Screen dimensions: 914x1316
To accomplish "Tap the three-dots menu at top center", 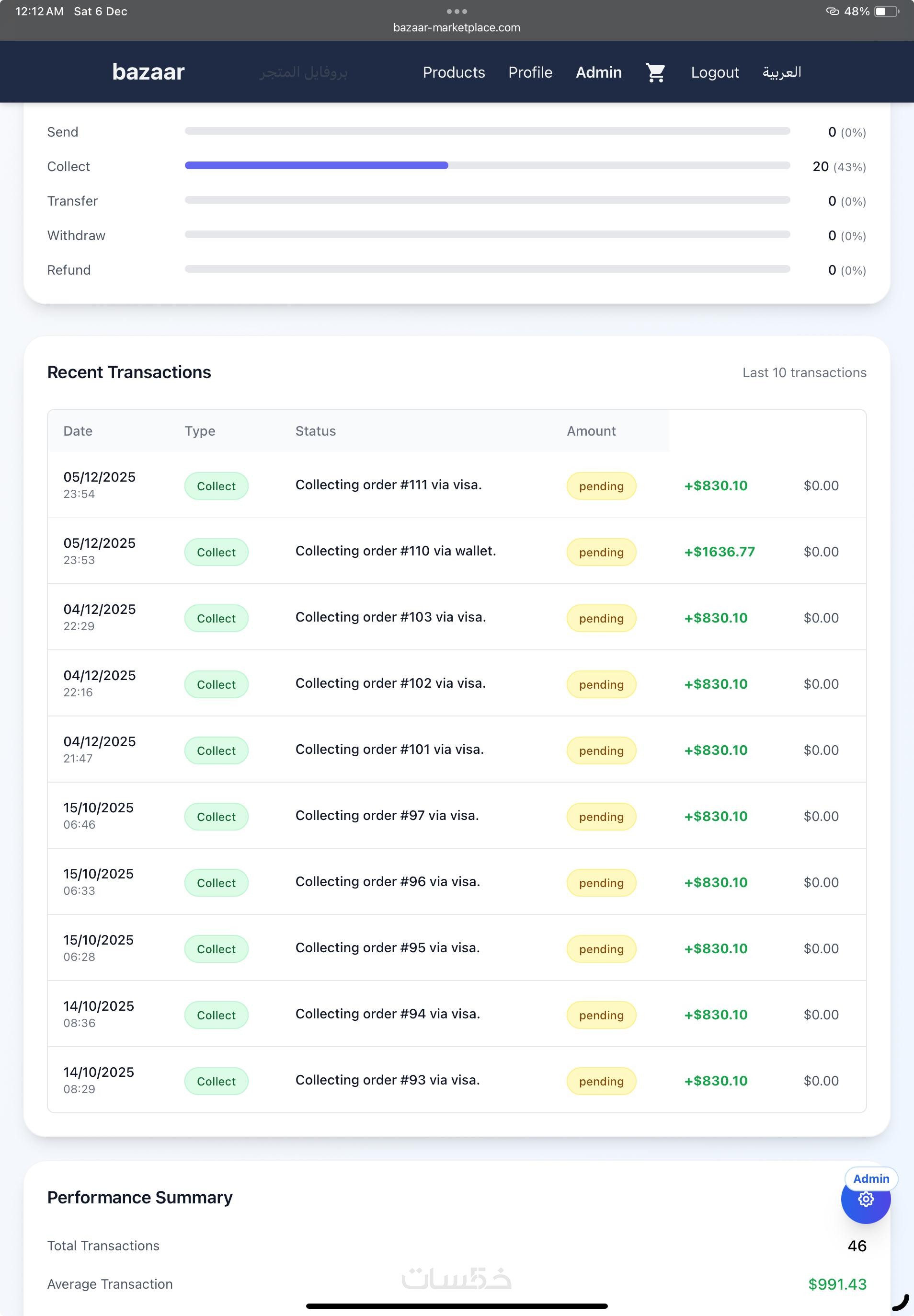I will [x=457, y=12].
